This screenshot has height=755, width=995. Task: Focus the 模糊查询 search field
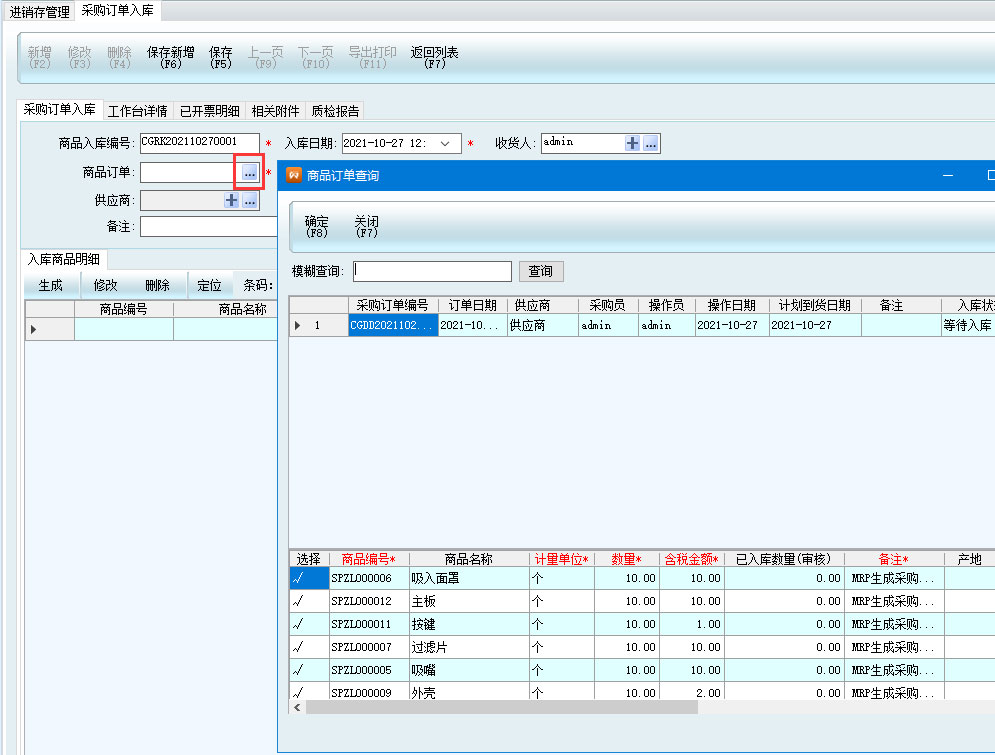pos(432,271)
